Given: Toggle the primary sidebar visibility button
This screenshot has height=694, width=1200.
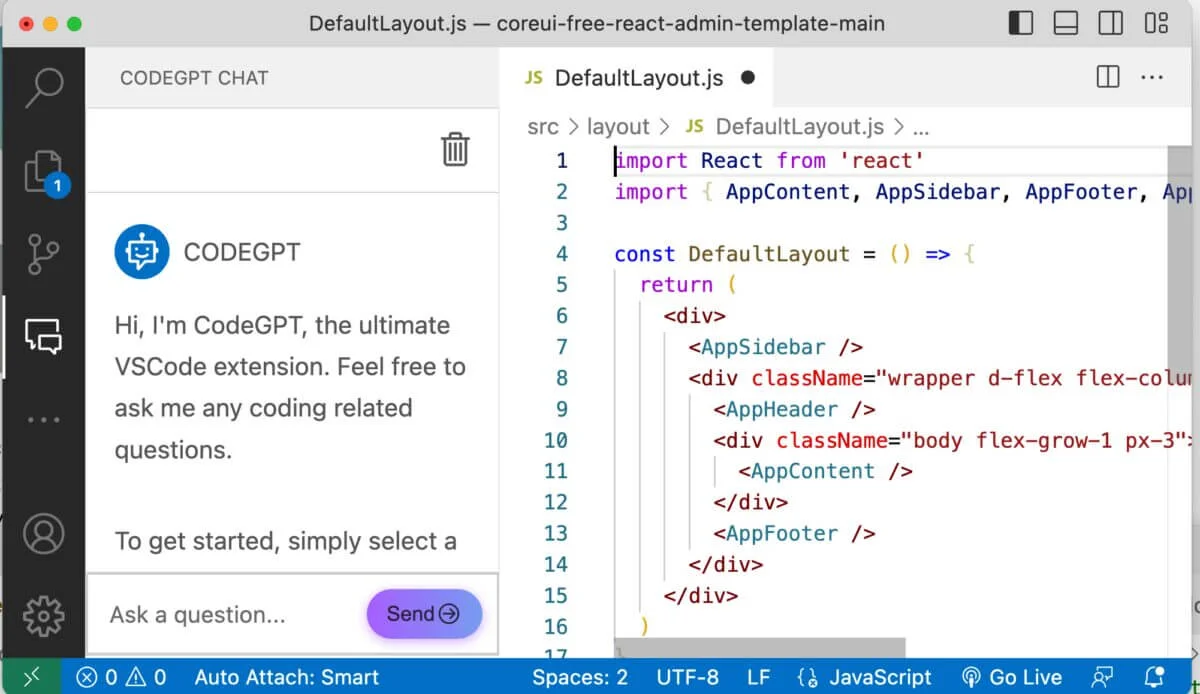Looking at the screenshot, I should click(1021, 22).
